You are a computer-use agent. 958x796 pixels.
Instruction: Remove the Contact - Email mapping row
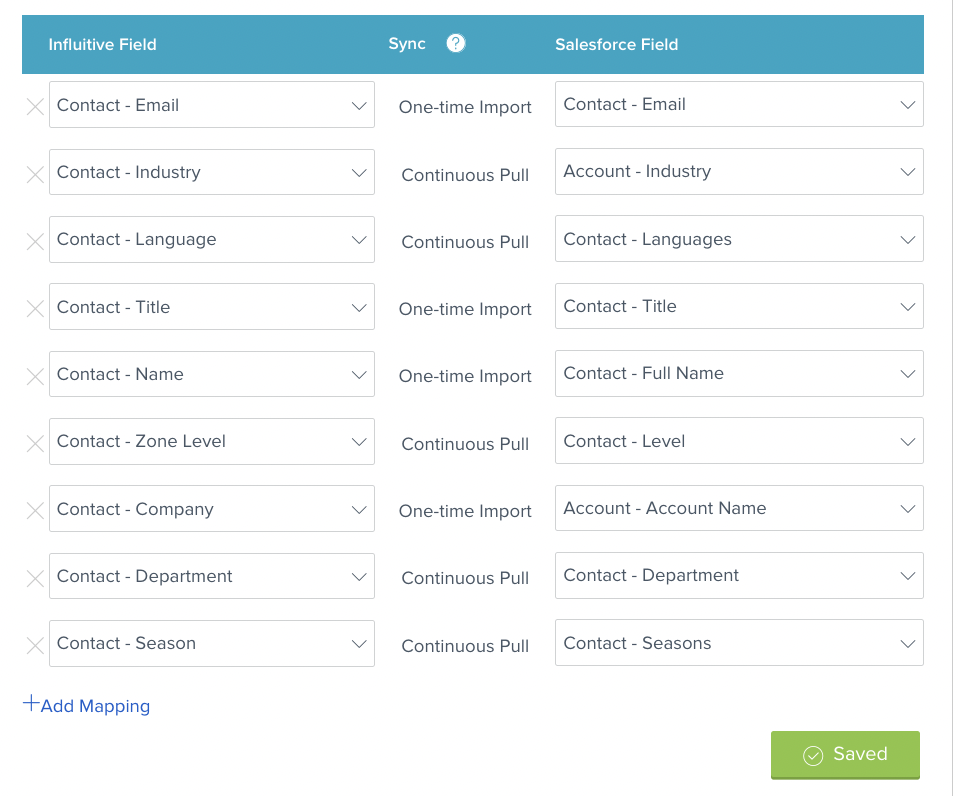click(35, 107)
